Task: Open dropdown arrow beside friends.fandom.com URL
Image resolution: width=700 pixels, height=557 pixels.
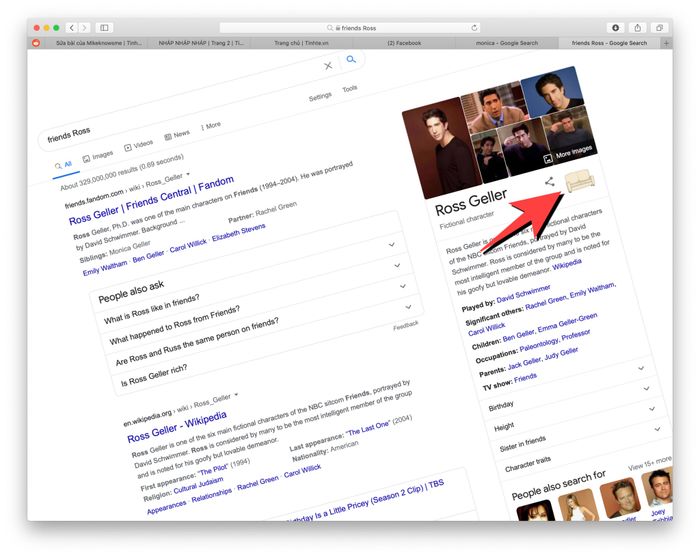Action: 188,174
